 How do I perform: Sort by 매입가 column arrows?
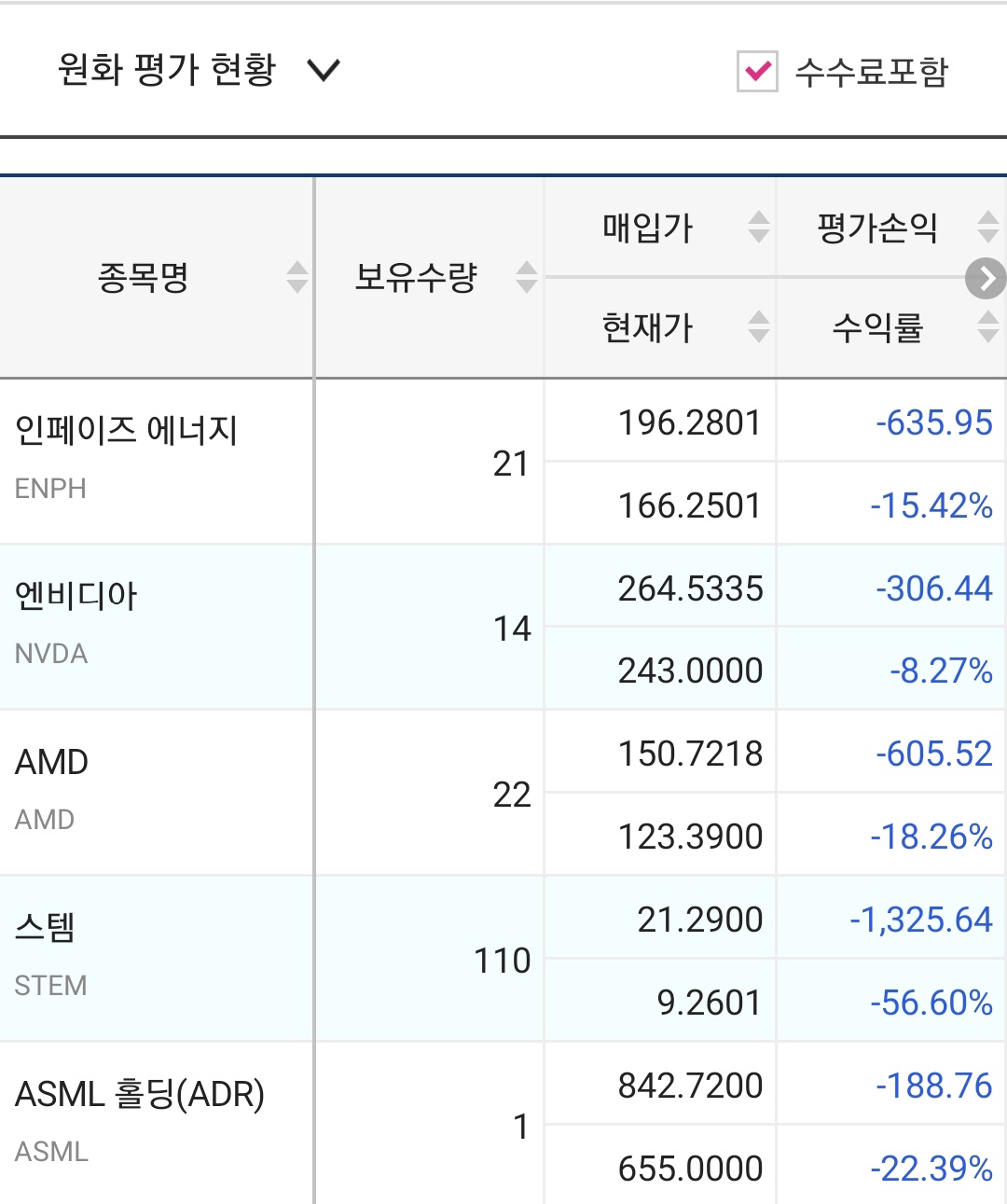coord(759,227)
